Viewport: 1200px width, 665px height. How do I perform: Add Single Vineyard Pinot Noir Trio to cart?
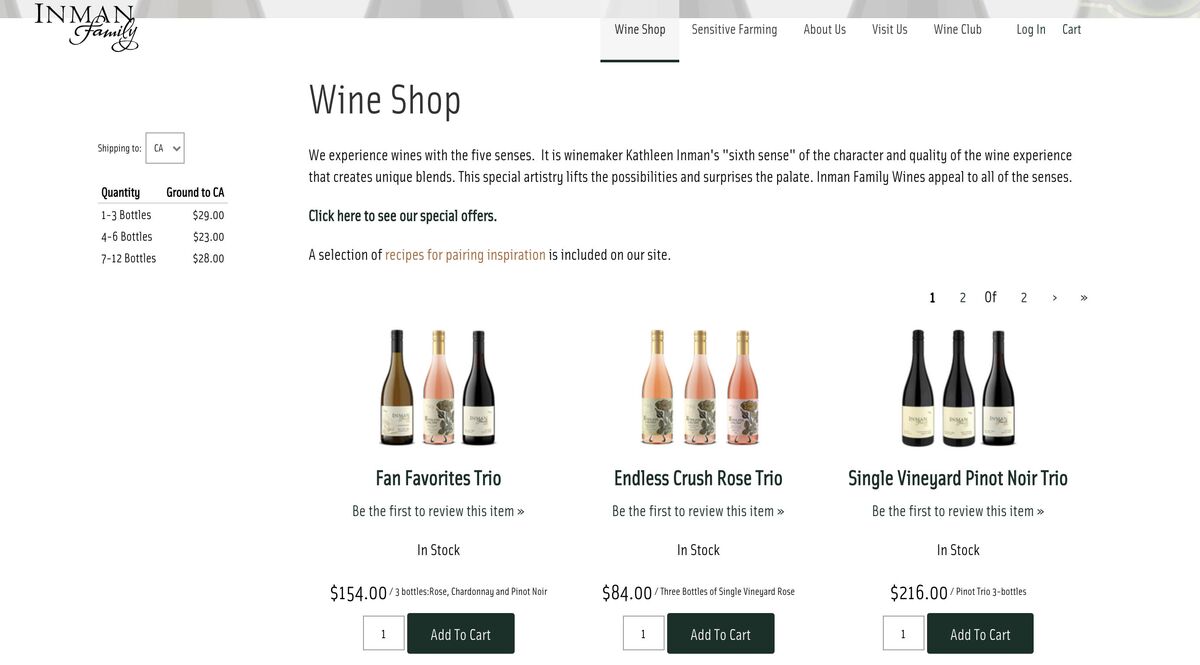(x=980, y=633)
